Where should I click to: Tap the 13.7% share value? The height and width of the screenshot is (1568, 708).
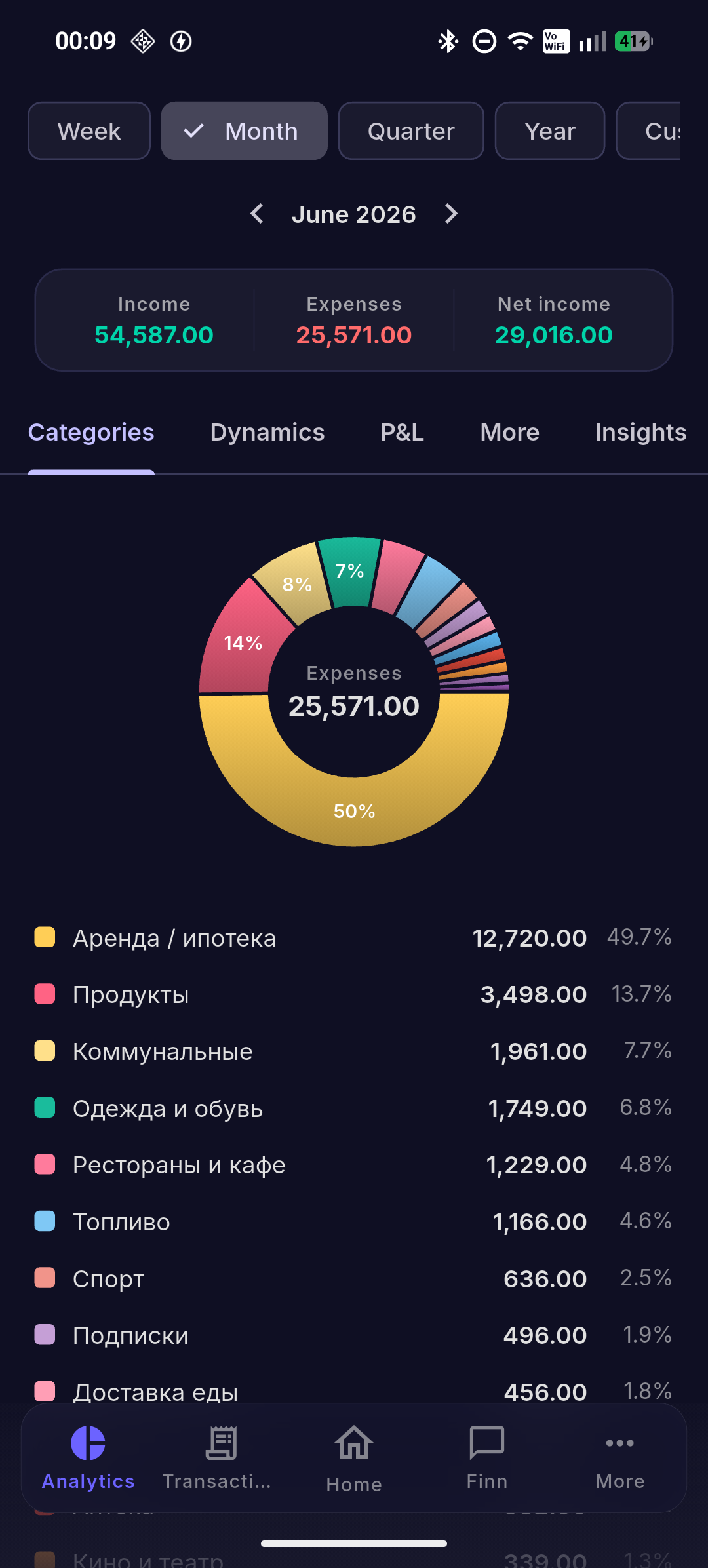pyautogui.click(x=641, y=994)
